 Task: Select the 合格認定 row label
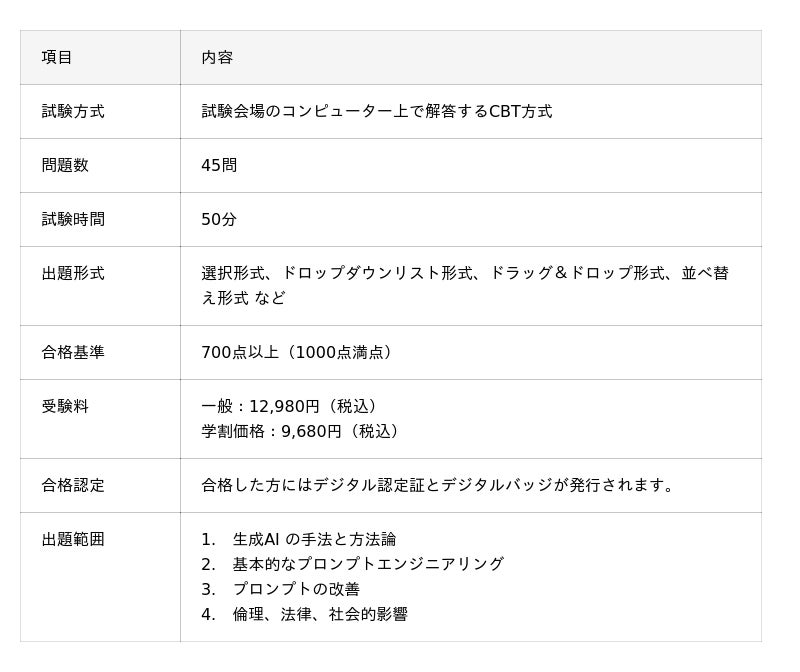73,485
